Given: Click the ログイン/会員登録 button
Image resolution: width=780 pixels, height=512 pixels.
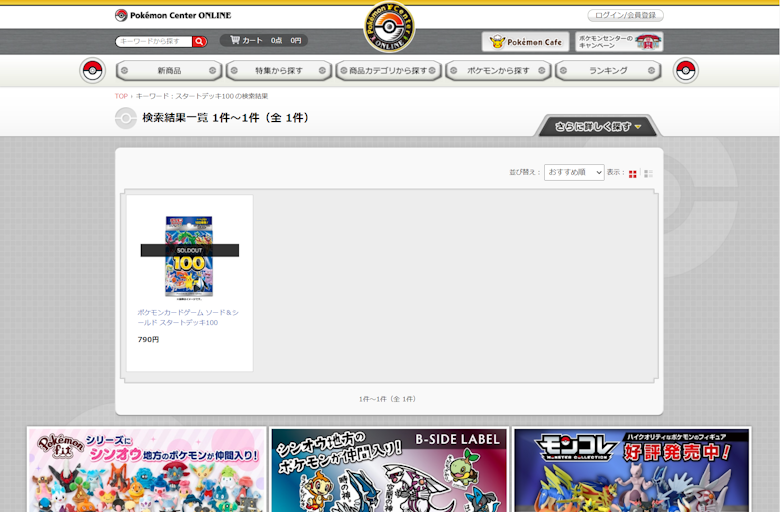Looking at the screenshot, I should click(625, 15).
